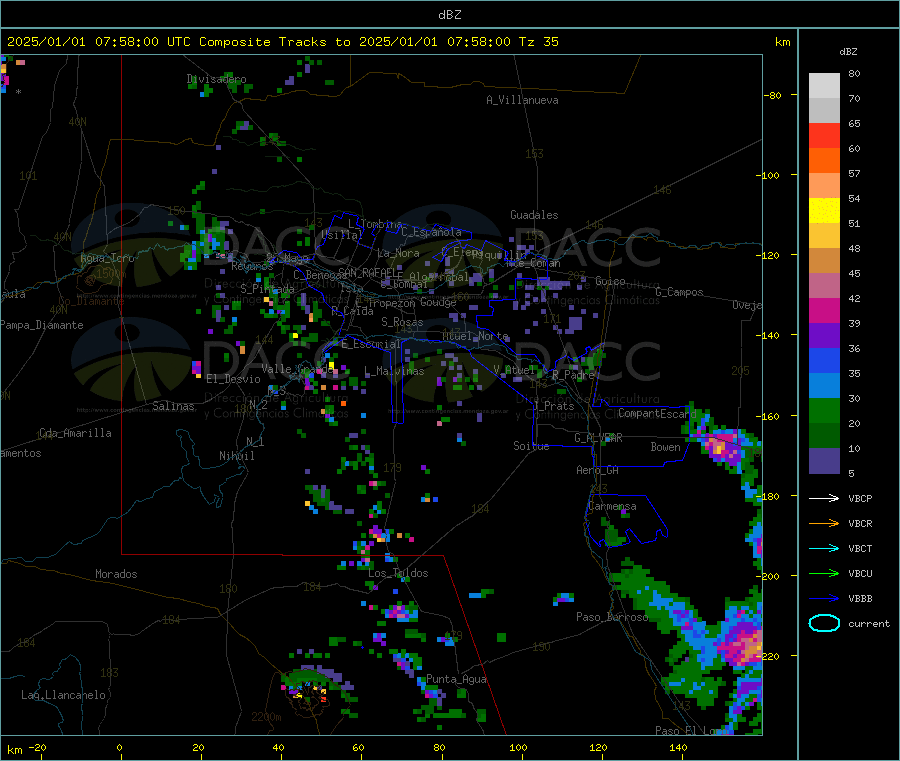The image size is (900, 761).
Task: Click the Atuel_Norte map label
Action: [475, 336]
